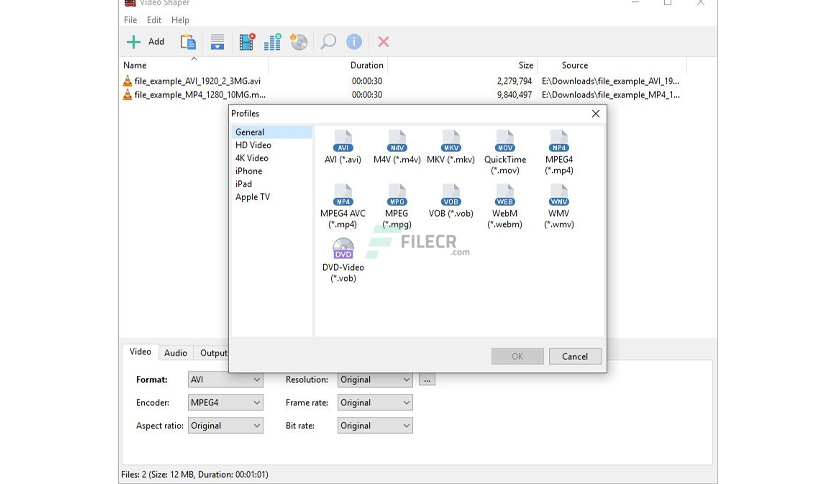This screenshot has width=836, height=484.
Task: Open the Aspect ratio dropdown
Action: [x=226, y=425]
